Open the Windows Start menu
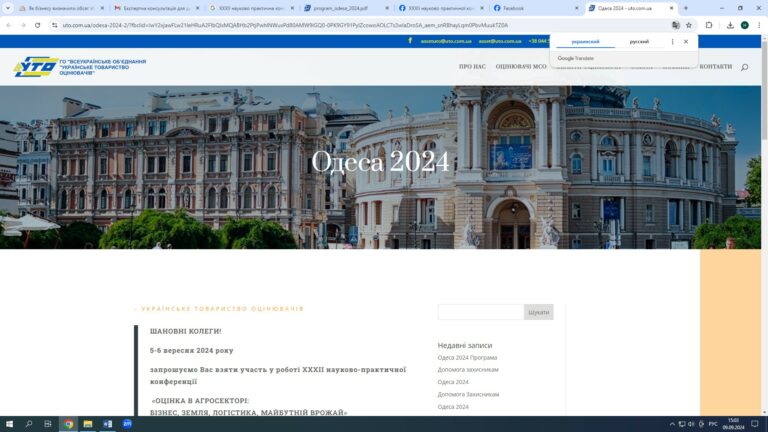 [x=9, y=424]
